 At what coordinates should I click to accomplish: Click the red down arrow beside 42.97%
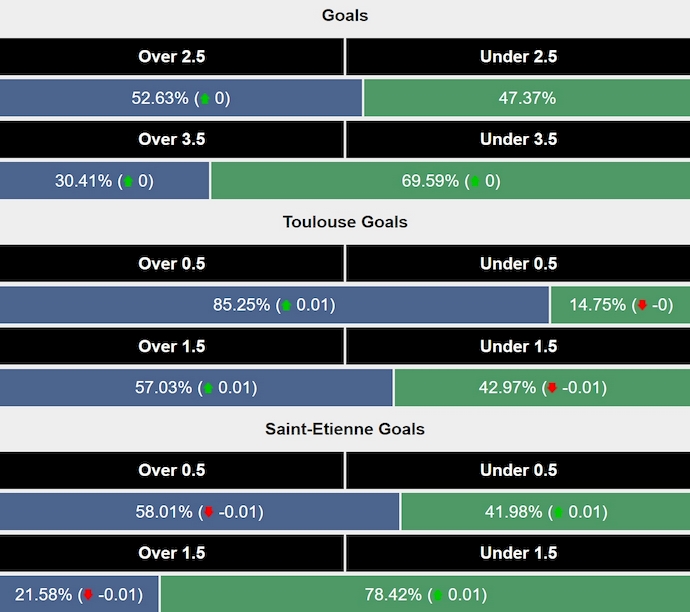pyautogui.click(x=551, y=388)
